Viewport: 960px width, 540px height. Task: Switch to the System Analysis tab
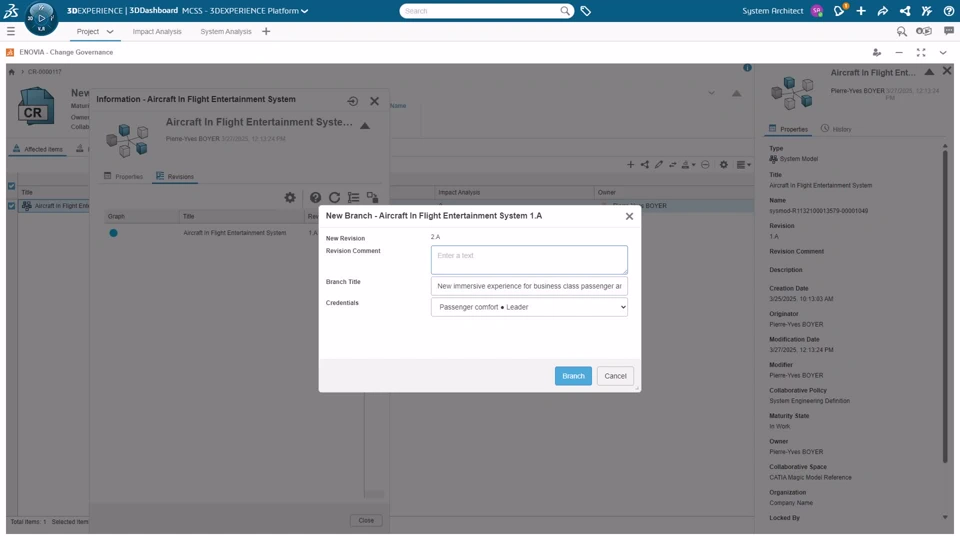click(x=226, y=31)
